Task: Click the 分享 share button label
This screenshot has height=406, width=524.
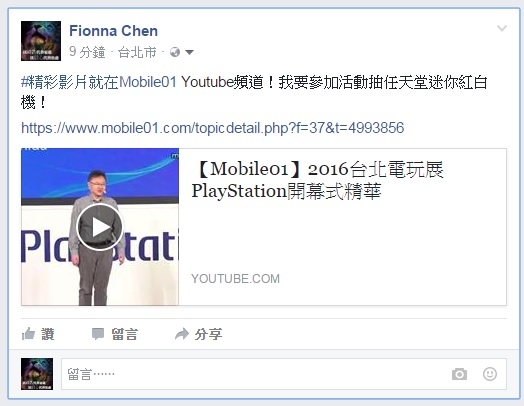Action: tap(209, 334)
